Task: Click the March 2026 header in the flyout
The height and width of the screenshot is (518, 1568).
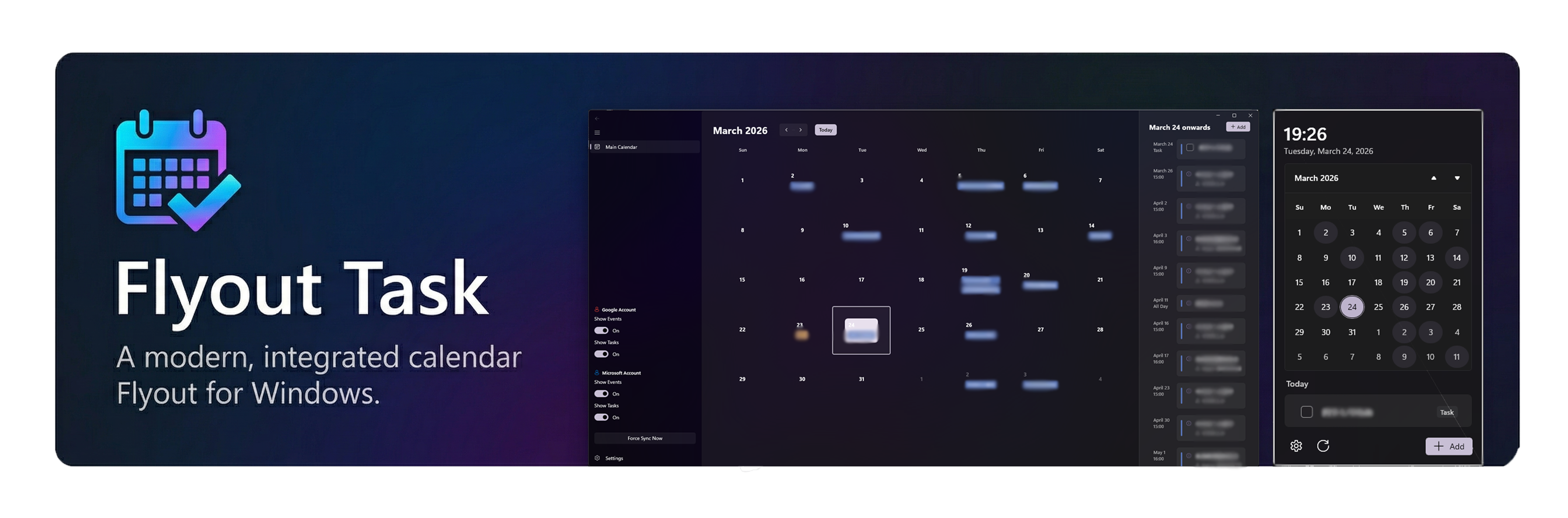Action: pyautogui.click(x=1316, y=178)
